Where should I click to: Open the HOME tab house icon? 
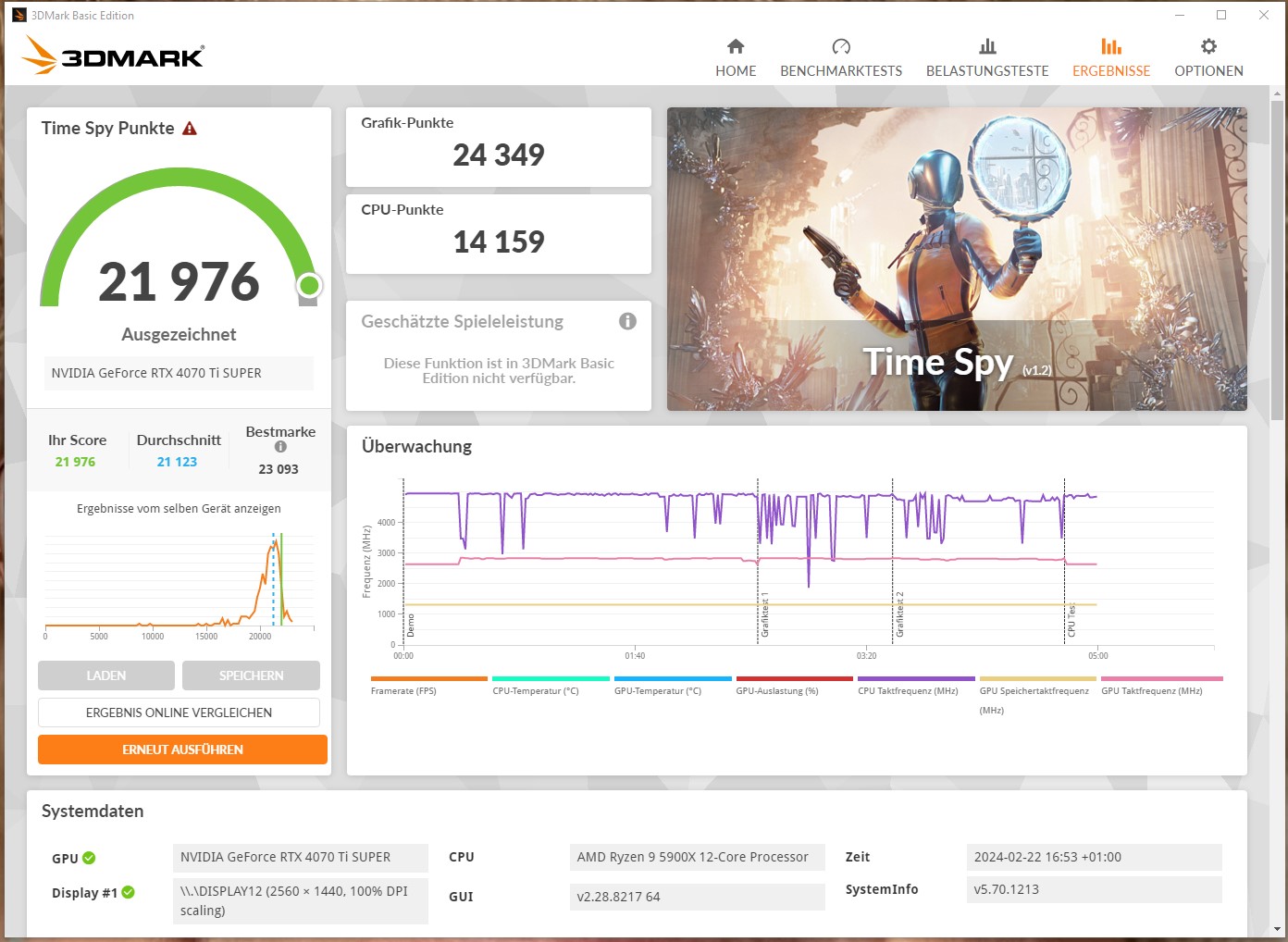[x=736, y=46]
